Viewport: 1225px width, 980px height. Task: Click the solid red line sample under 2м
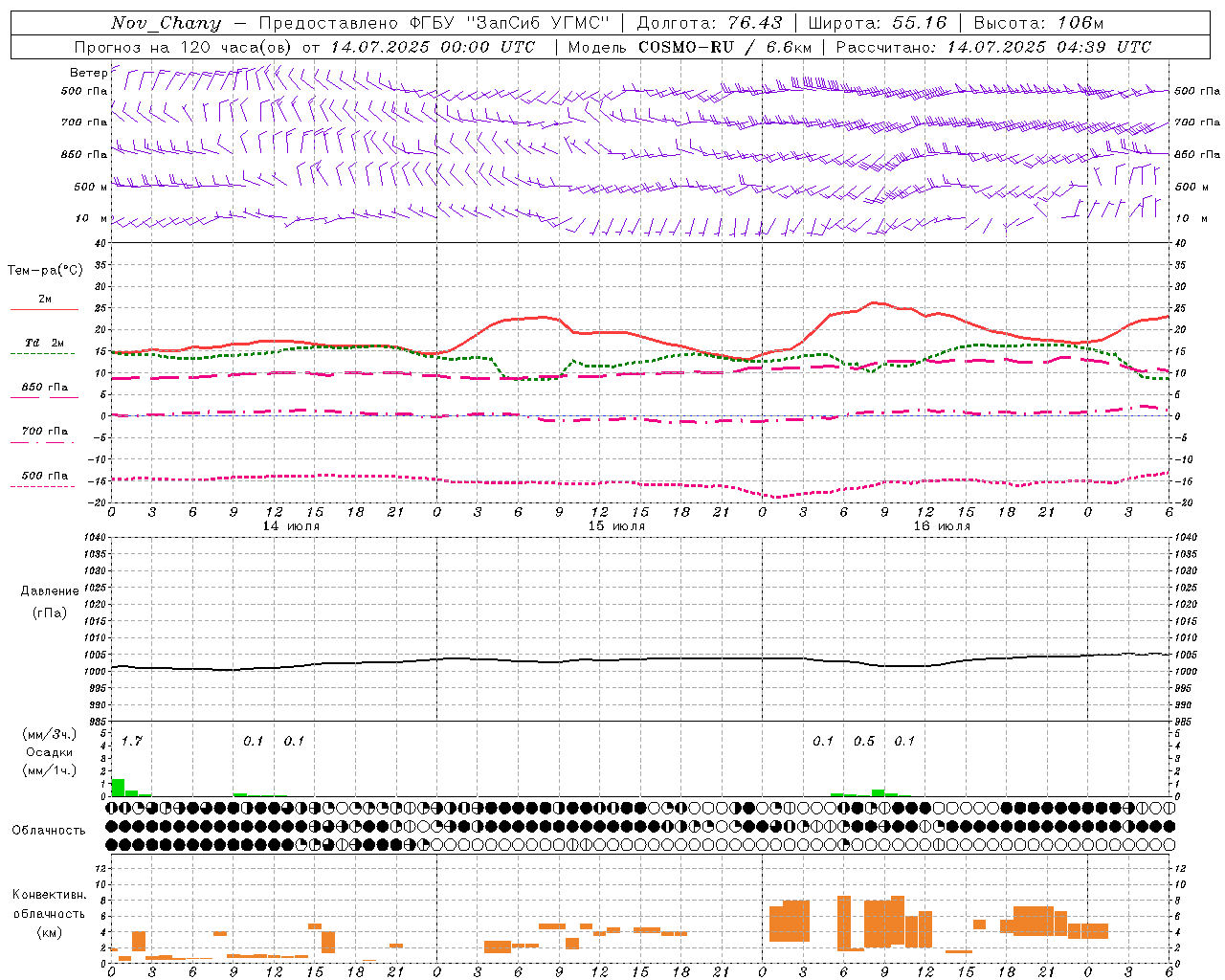point(44,309)
